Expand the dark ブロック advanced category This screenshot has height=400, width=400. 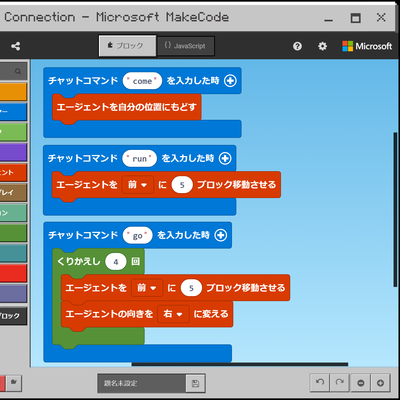pos(13,316)
